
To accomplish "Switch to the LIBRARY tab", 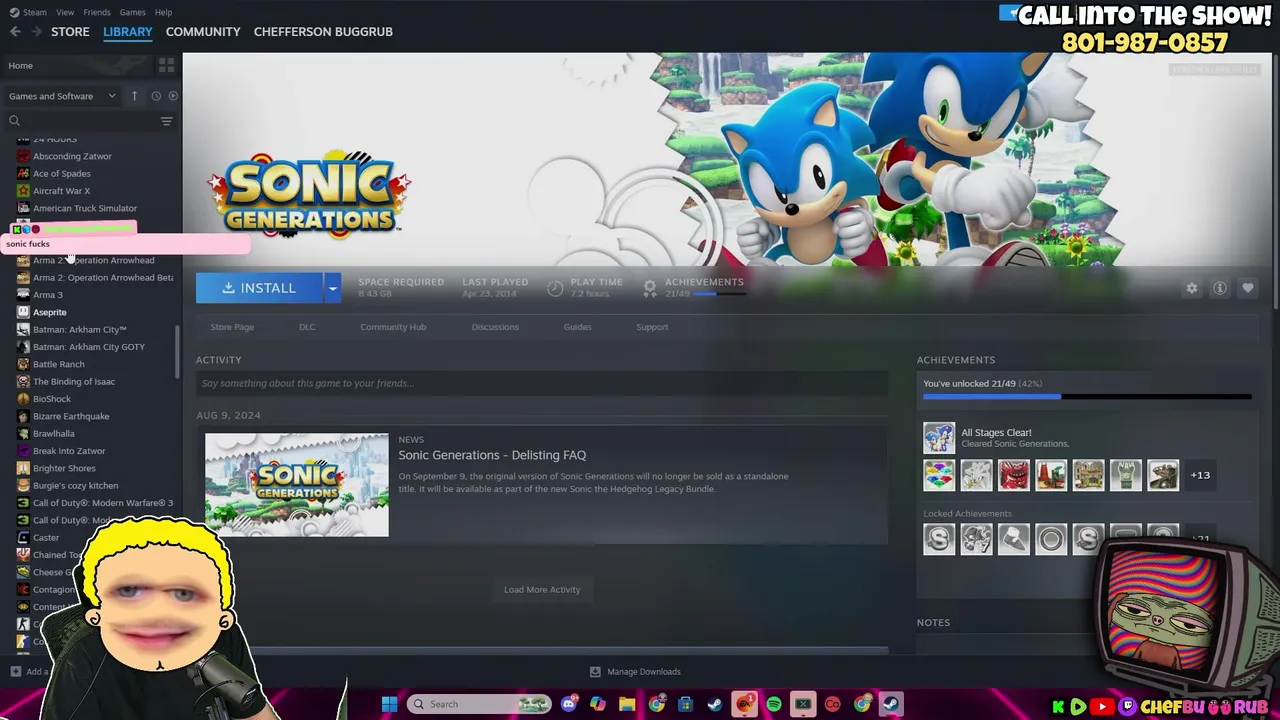I will (128, 32).
